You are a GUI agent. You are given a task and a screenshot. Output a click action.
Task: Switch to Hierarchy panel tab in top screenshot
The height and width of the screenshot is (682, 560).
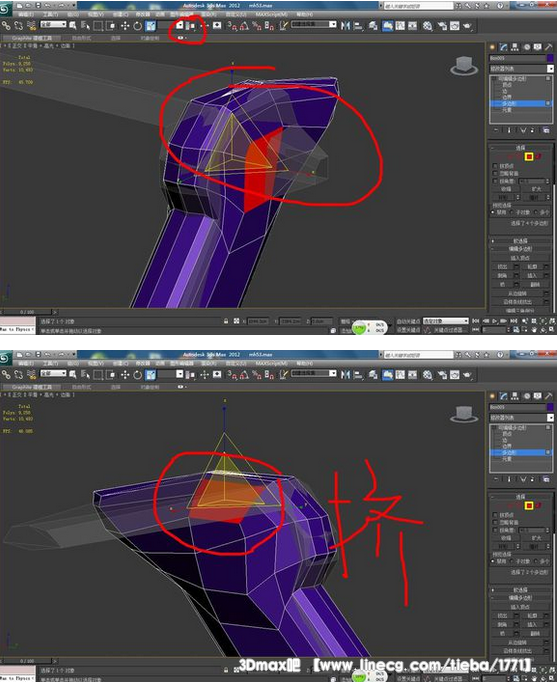[x=515, y=47]
